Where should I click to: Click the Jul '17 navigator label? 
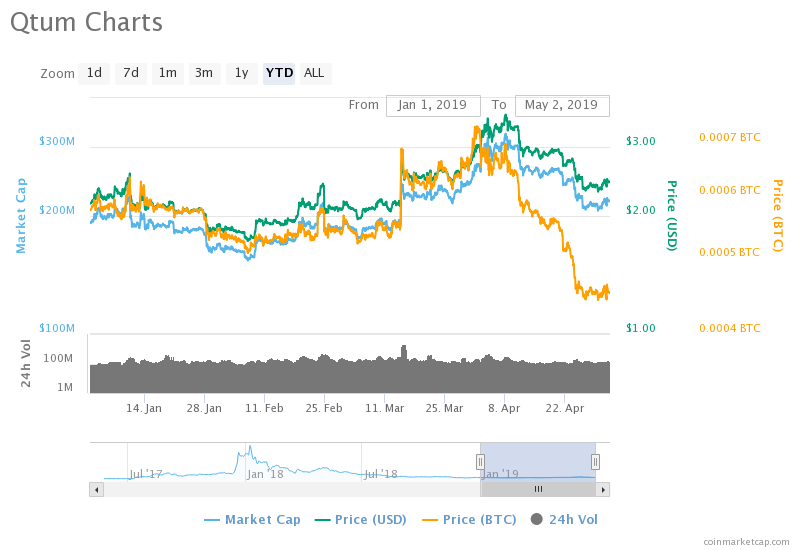[x=146, y=474]
